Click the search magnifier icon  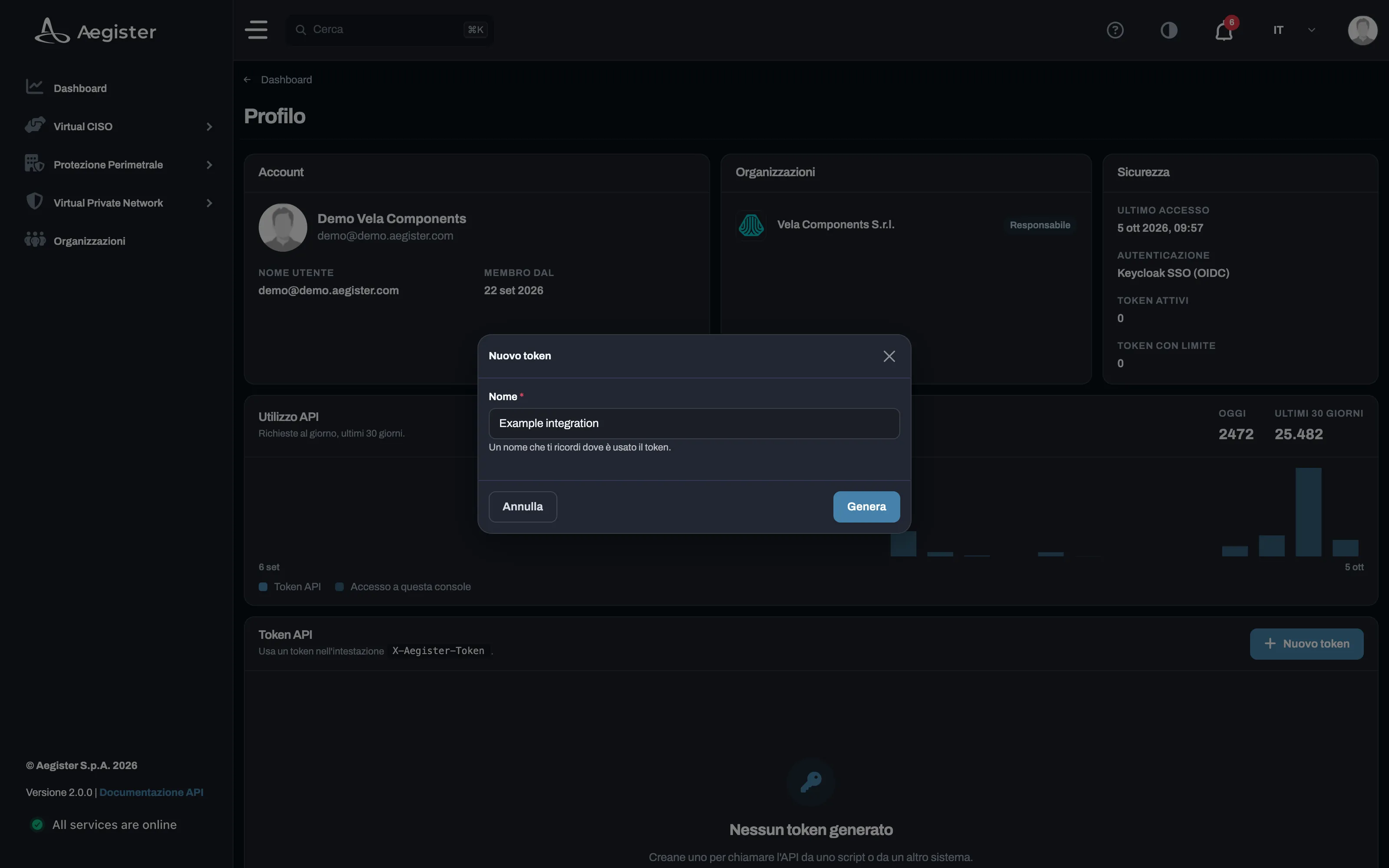(x=300, y=29)
